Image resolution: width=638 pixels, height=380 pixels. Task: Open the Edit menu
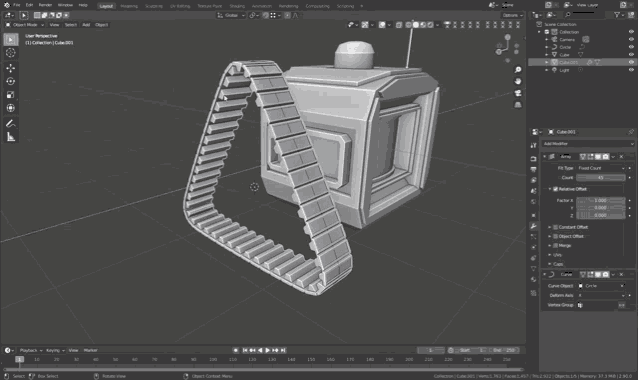[x=29, y=5]
